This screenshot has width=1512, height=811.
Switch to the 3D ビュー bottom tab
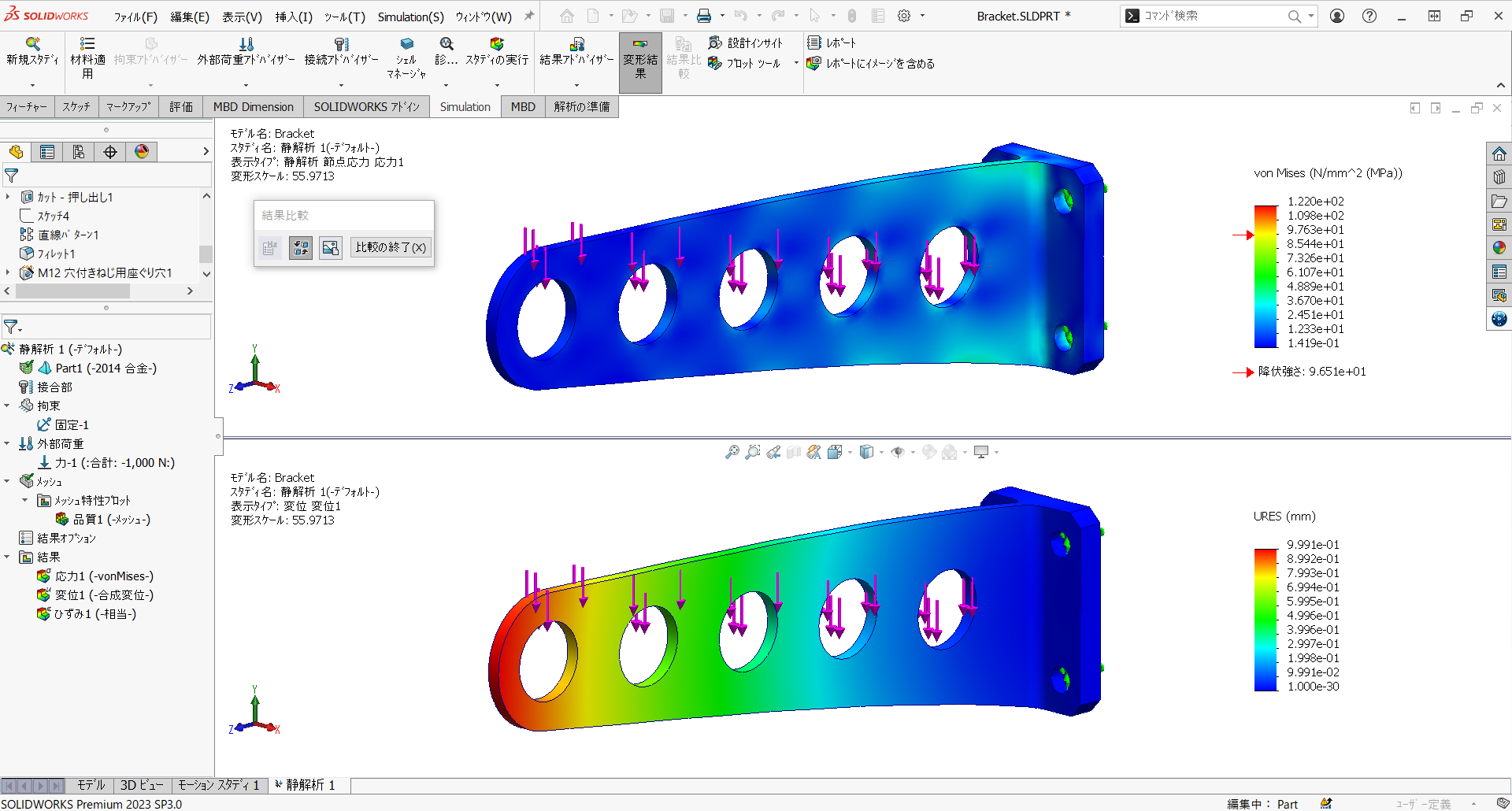[x=142, y=785]
